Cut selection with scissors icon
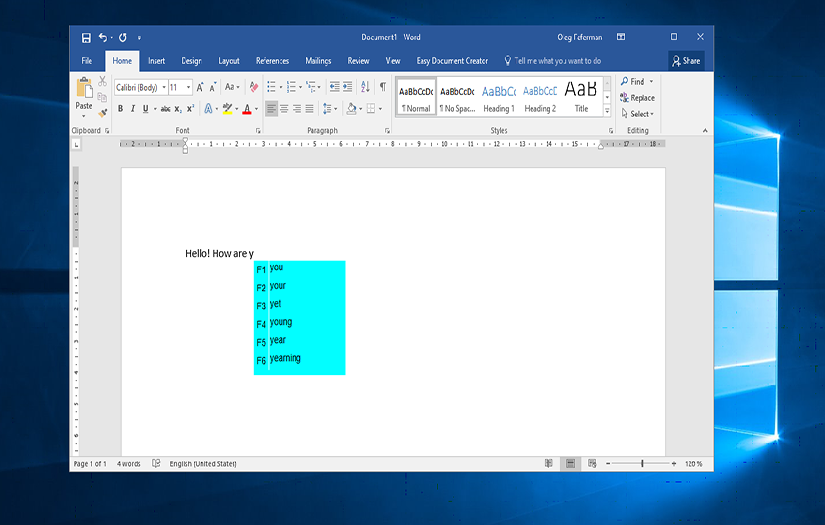Viewport: 825px width, 525px height. [x=102, y=80]
